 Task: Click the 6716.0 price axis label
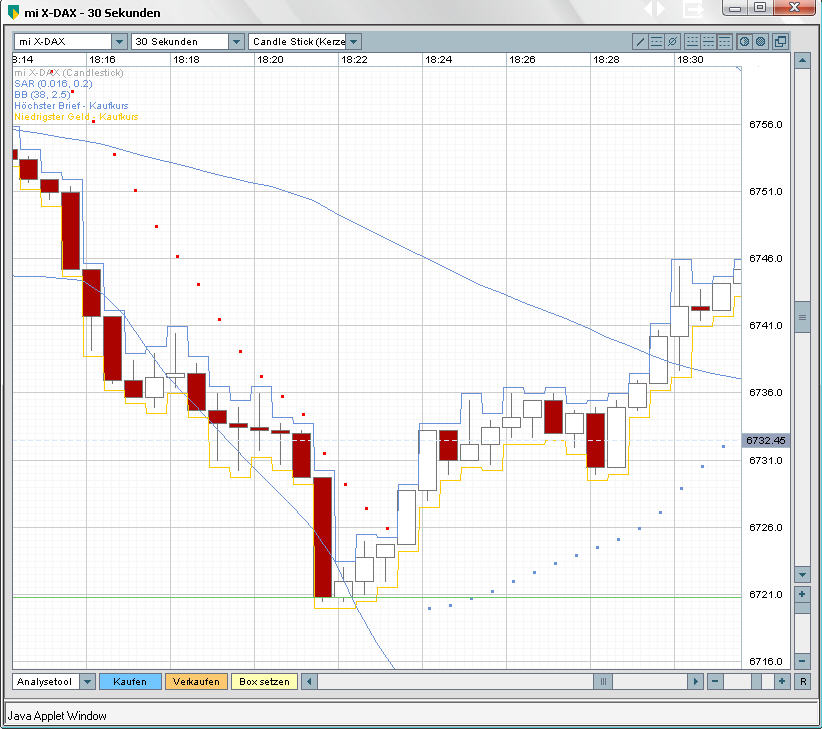(765, 661)
